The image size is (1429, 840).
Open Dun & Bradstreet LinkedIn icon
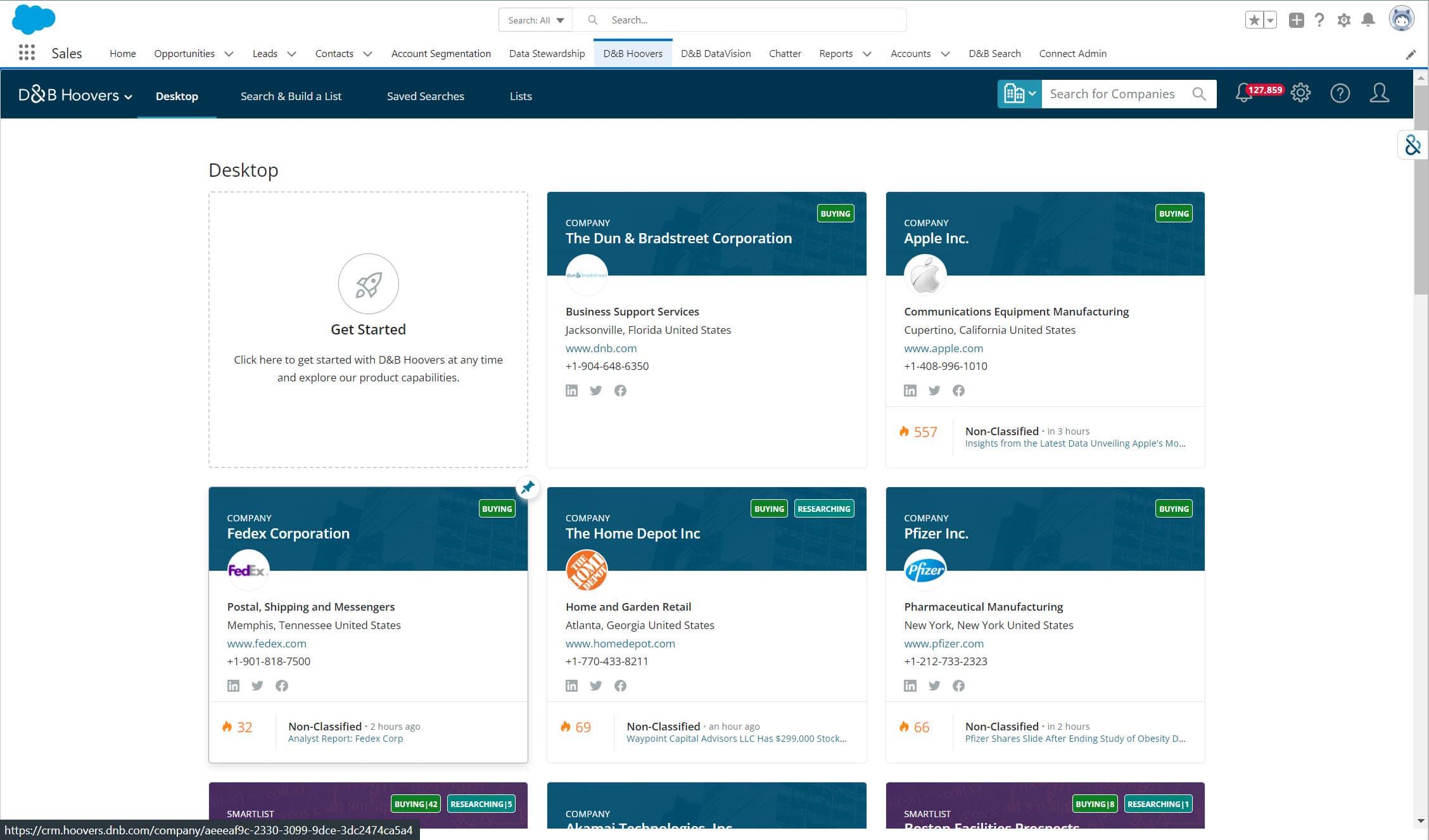[571, 390]
